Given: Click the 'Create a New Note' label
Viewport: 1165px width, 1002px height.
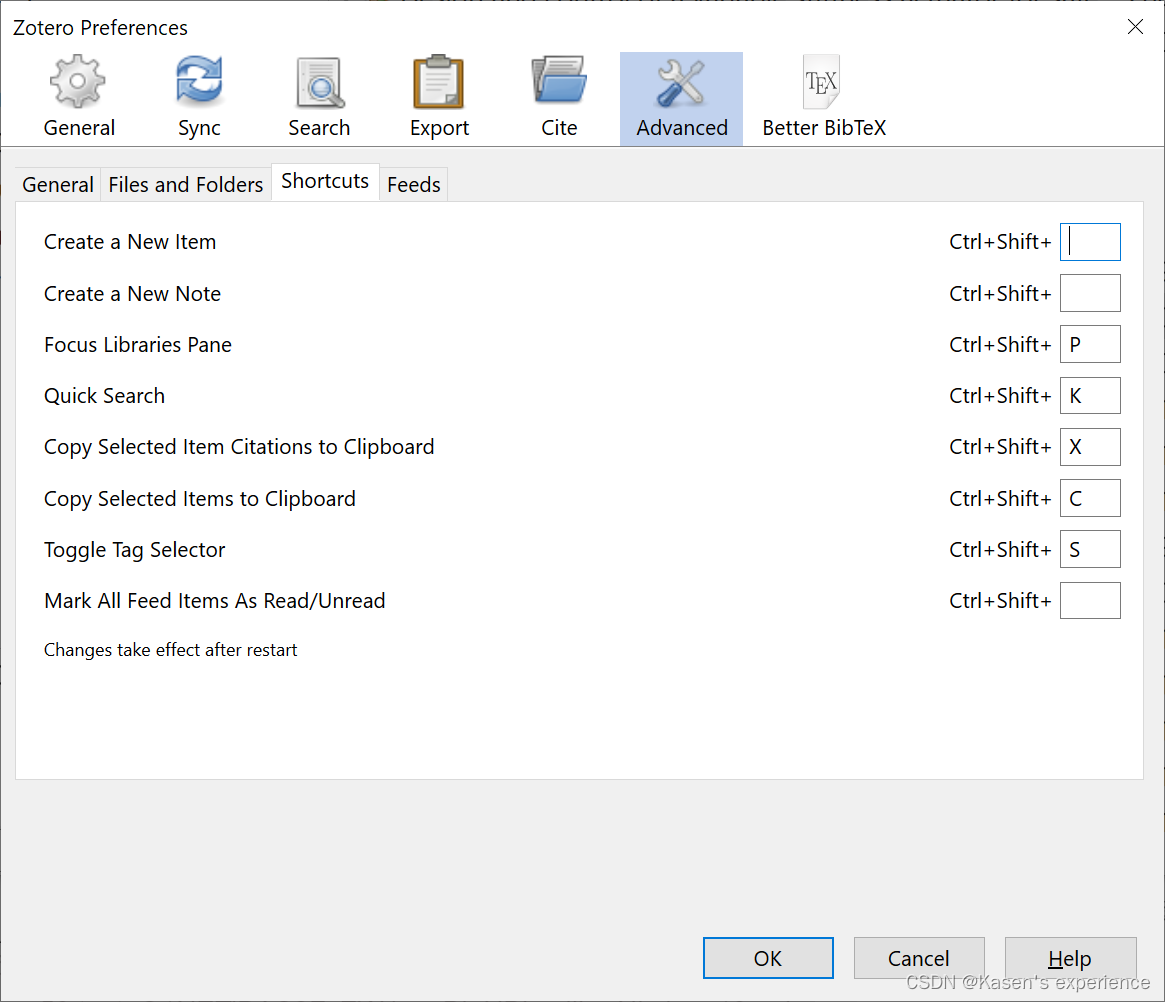Looking at the screenshot, I should [132, 294].
